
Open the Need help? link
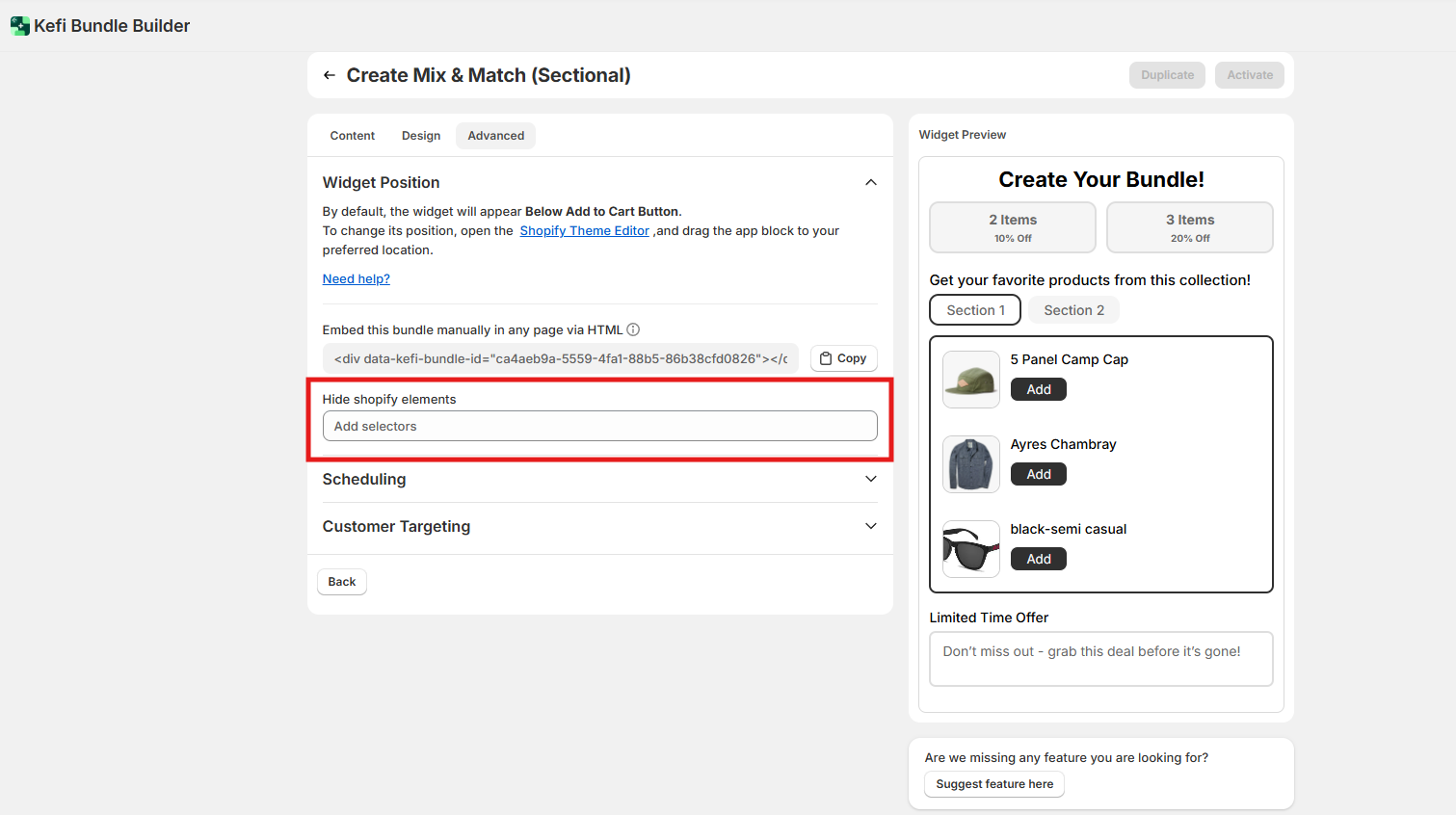coord(356,279)
